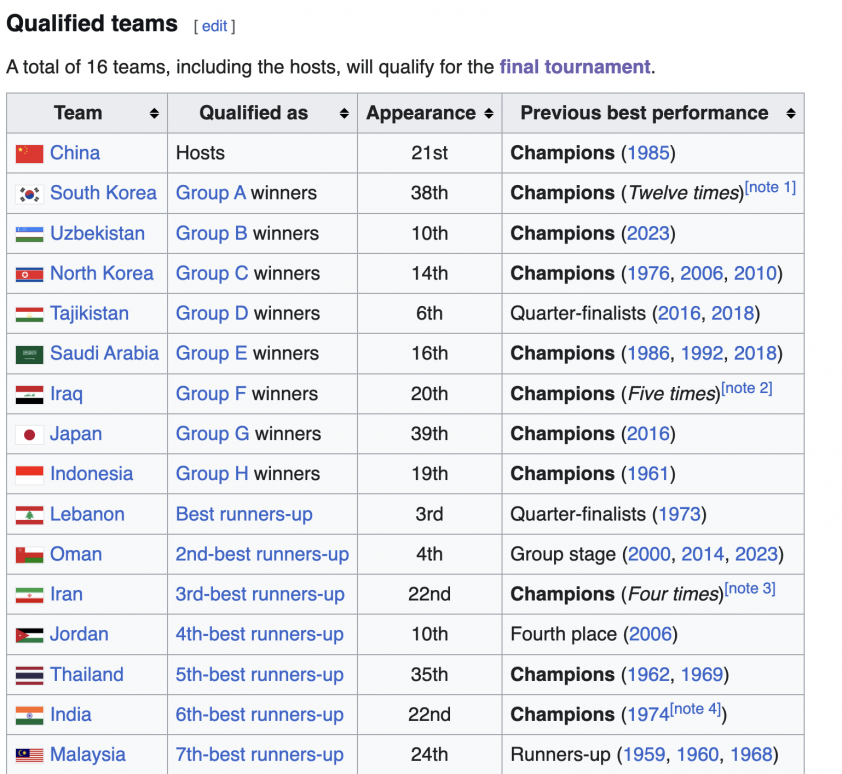Image resolution: width=842 pixels, height=774 pixels.
Task: Click the Lebanon flag icon
Action: tap(30, 515)
